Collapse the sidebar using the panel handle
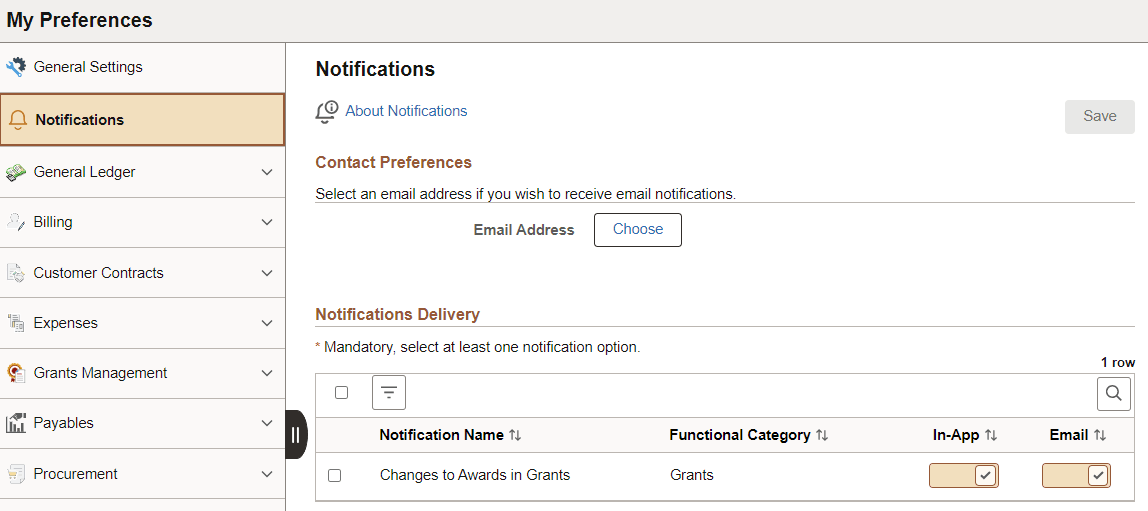The width and height of the screenshot is (1148, 511). [x=296, y=434]
